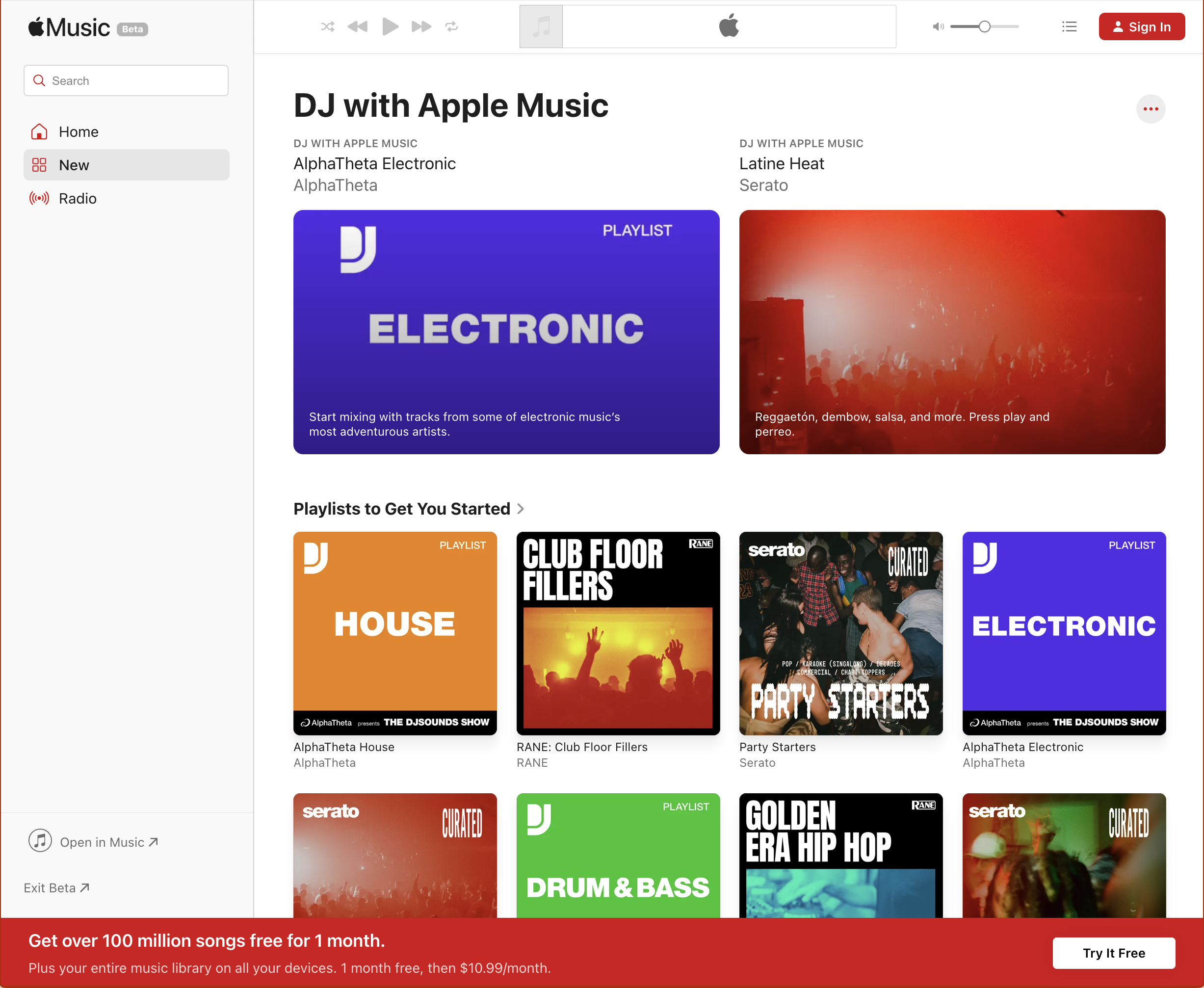Click the Sign In button

point(1141,27)
